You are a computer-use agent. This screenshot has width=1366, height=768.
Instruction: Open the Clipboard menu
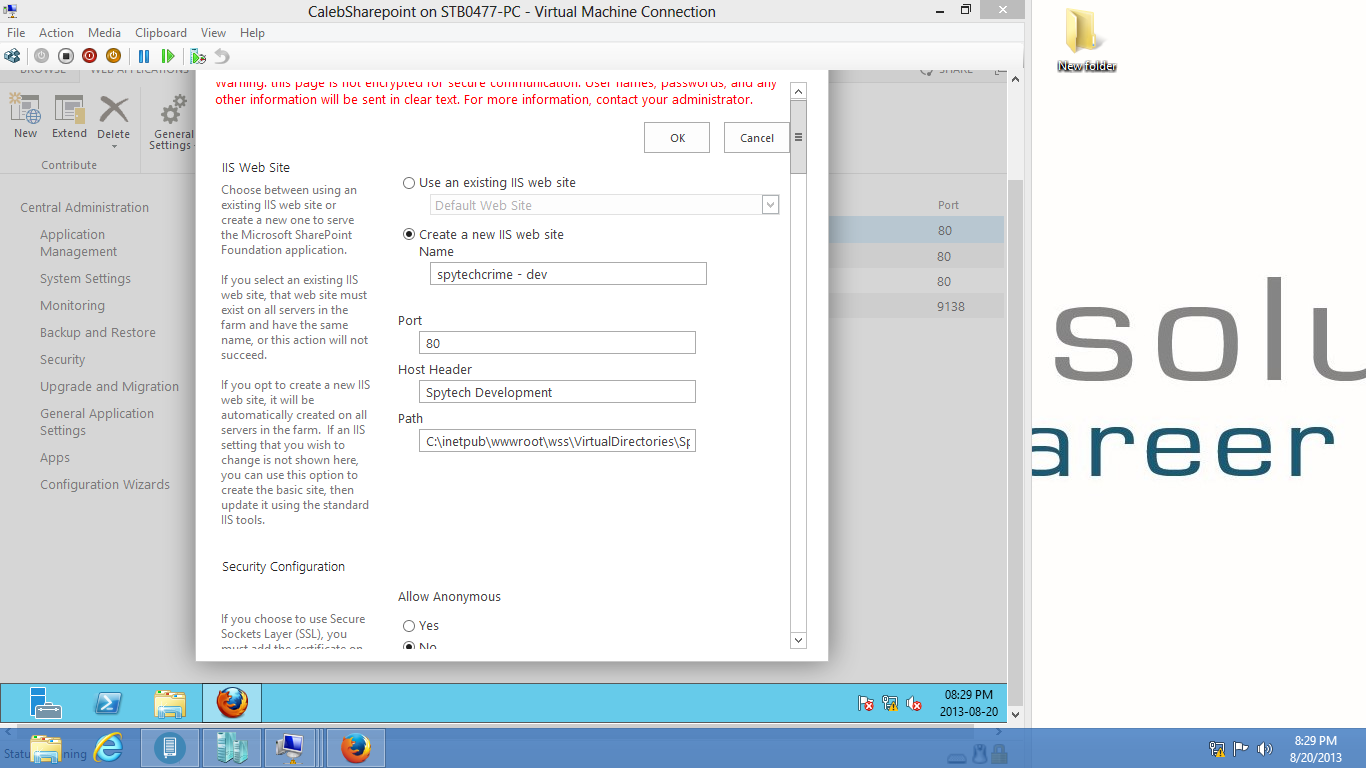click(x=160, y=33)
